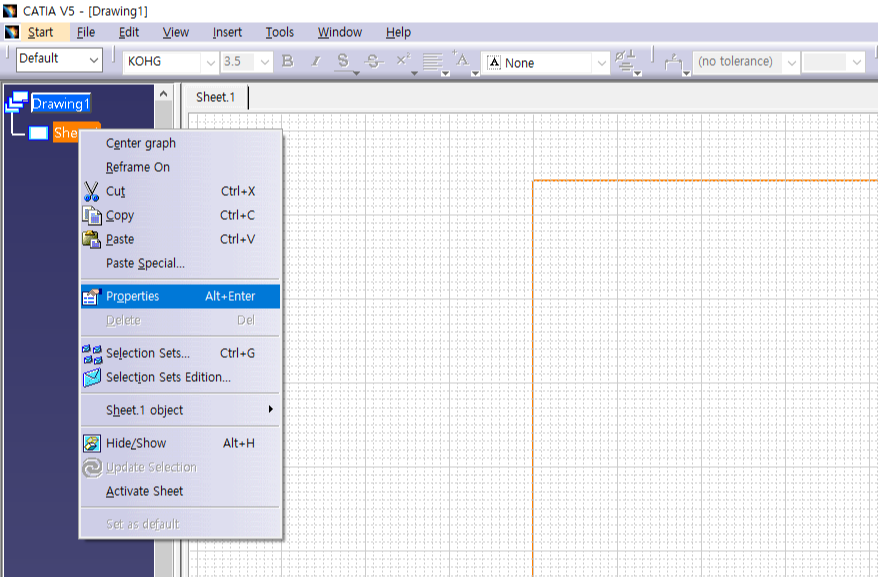Screen dimensions: 878x577
Task: Click the Copy icon in context menu
Action: pyautogui.click(x=92, y=216)
